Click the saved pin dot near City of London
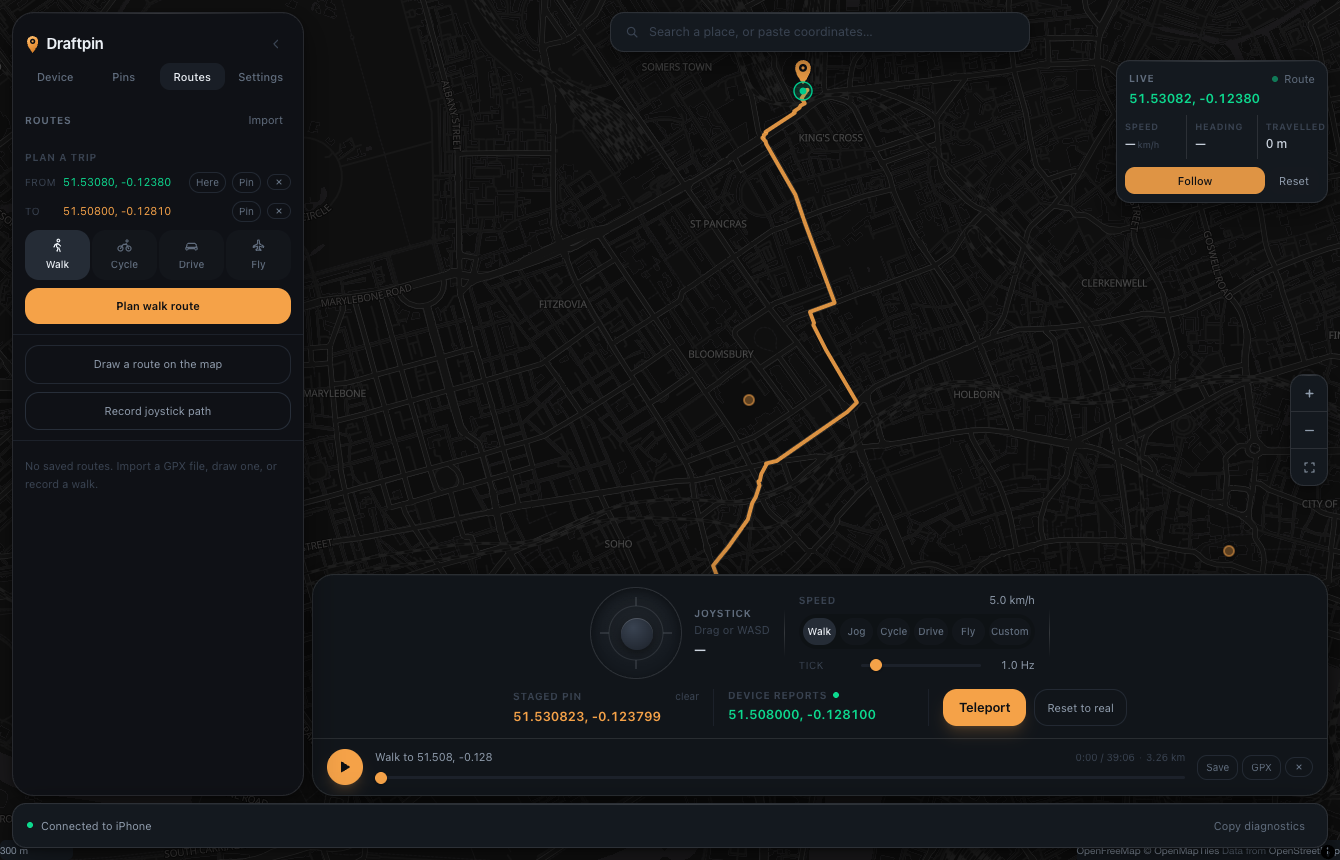The width and height of the screenshot is (1340, 860). 1229,551
